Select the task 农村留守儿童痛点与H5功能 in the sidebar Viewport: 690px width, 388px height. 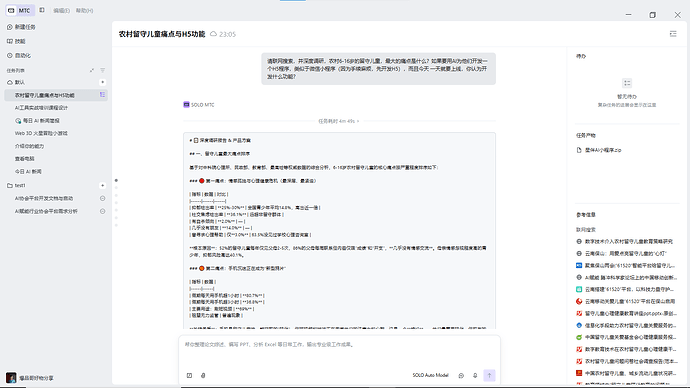[x=56, y=95]
